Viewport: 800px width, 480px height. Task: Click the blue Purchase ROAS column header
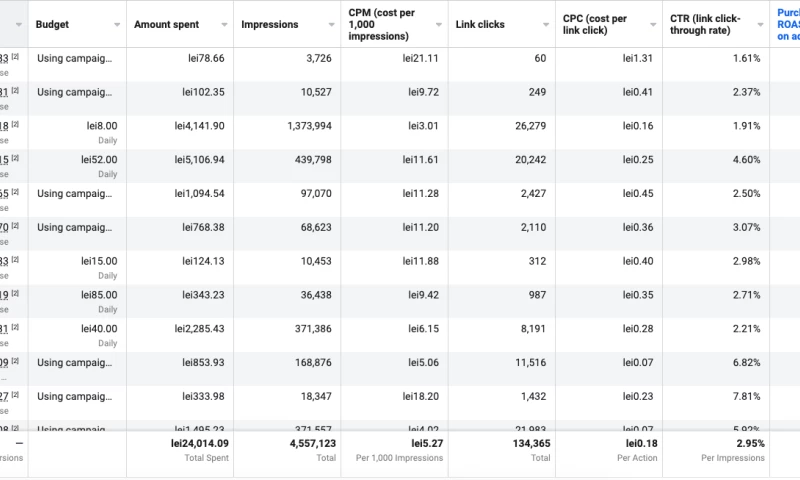[x=787, y=24]
